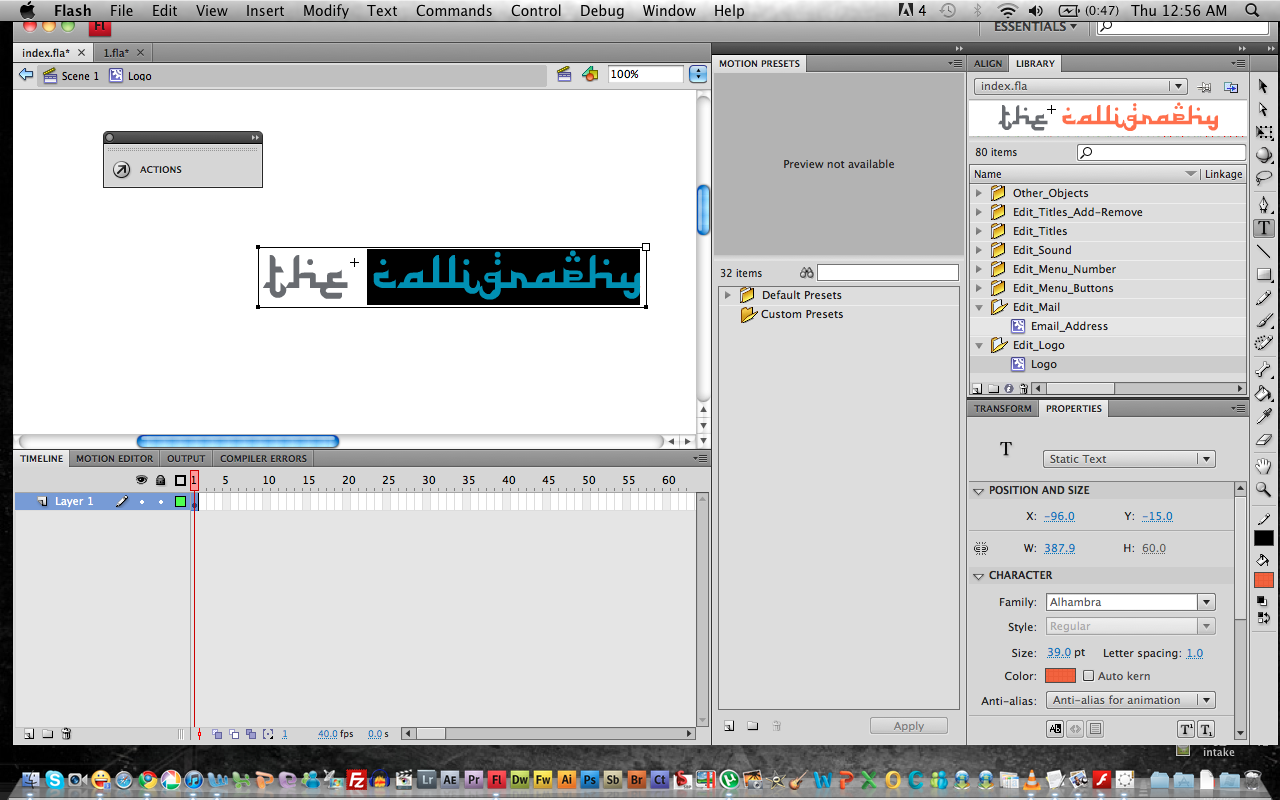Select the Eyedropper tool
The image size is (1280, 800).
click(1264, 416)
